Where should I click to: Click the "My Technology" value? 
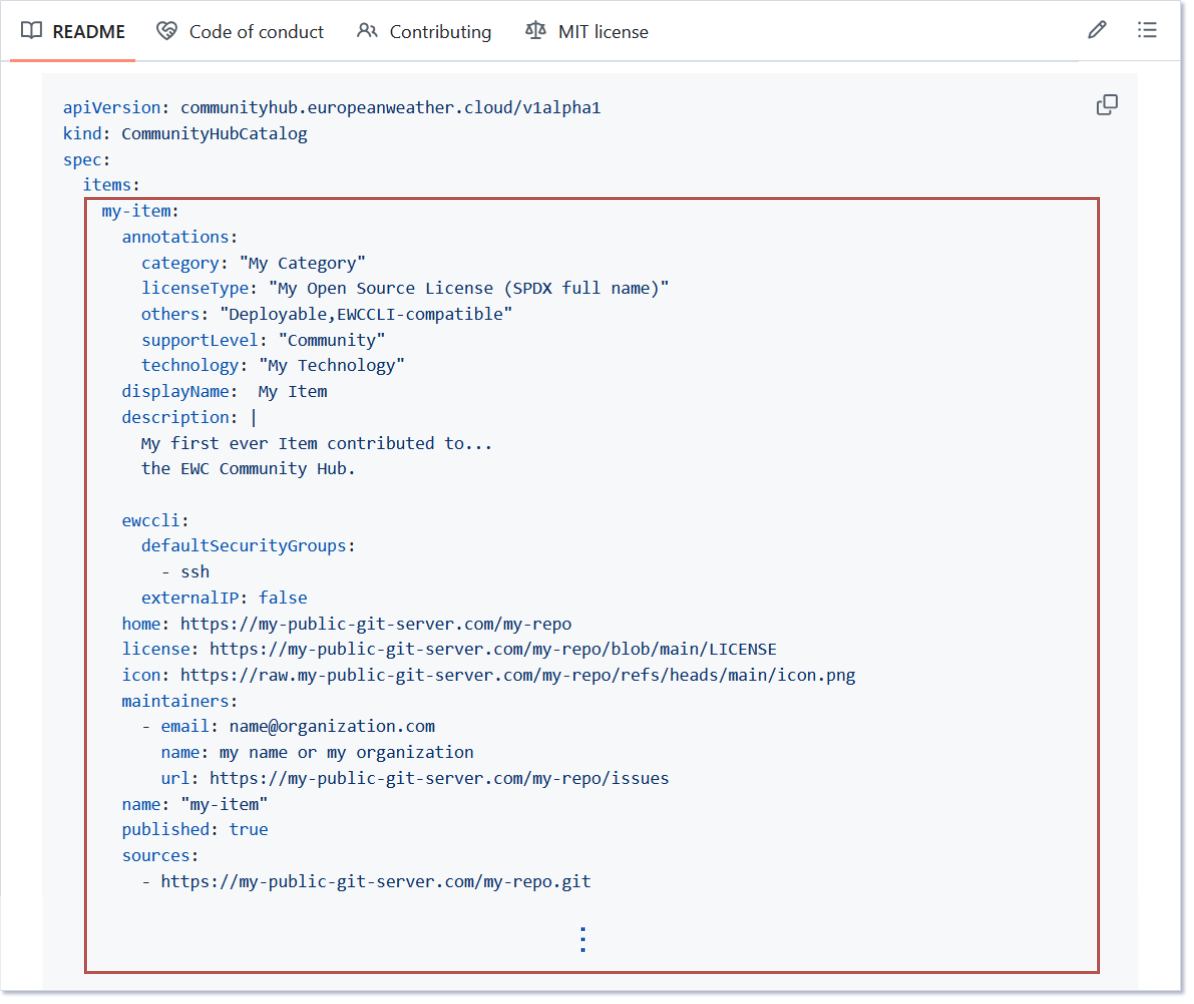click(331, 366)
